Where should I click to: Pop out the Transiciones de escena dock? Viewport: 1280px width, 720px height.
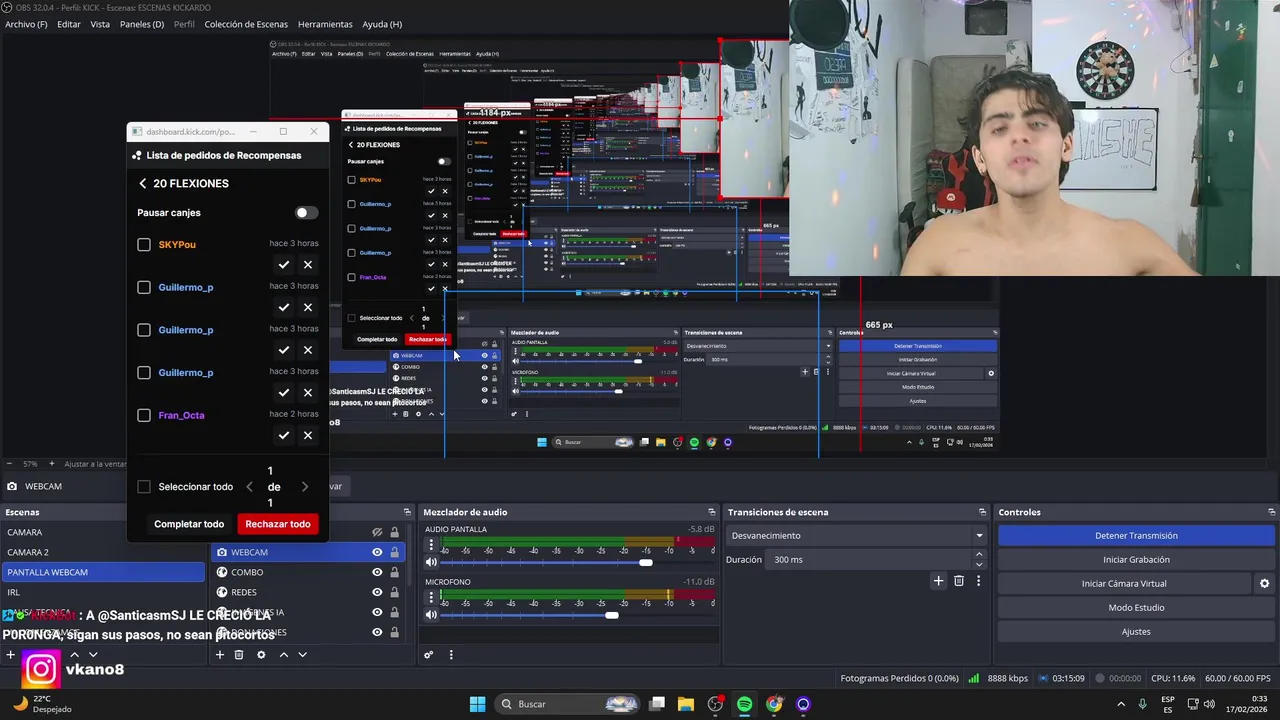983,512
